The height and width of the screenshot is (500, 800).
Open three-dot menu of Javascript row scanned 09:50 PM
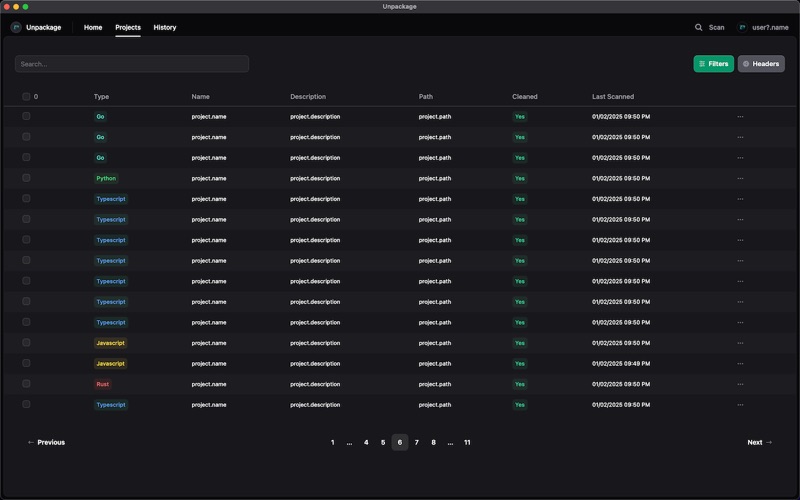[740, 343]
